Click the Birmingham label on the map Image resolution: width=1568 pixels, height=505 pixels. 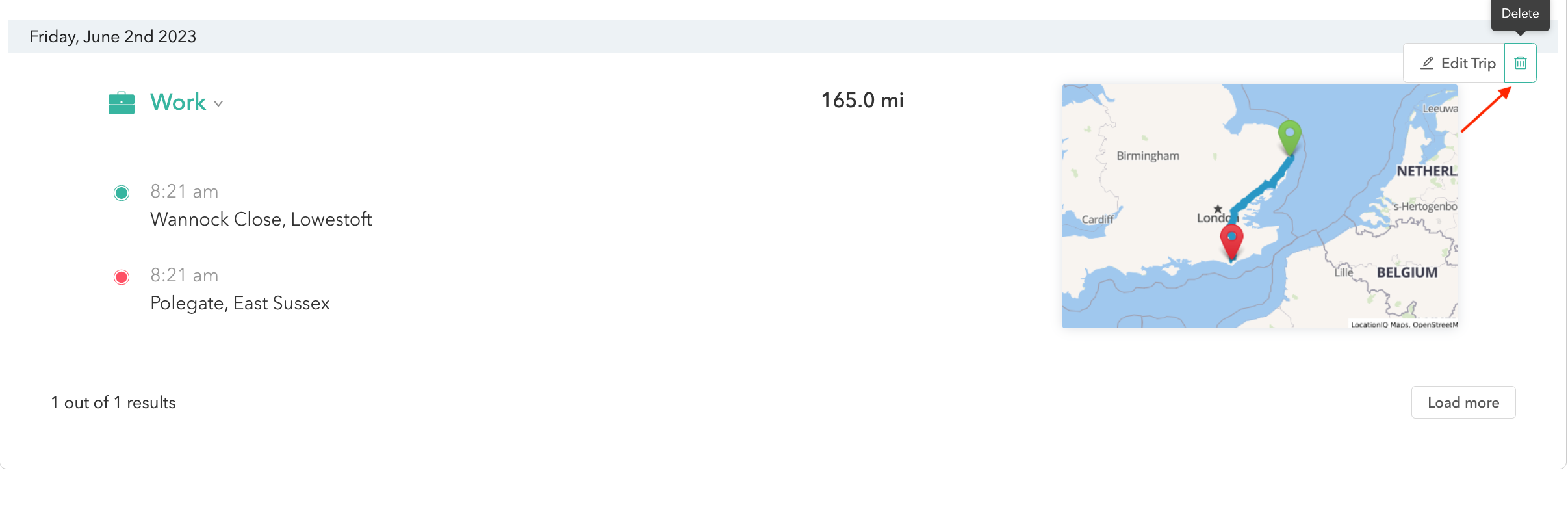click(1148, 156)
